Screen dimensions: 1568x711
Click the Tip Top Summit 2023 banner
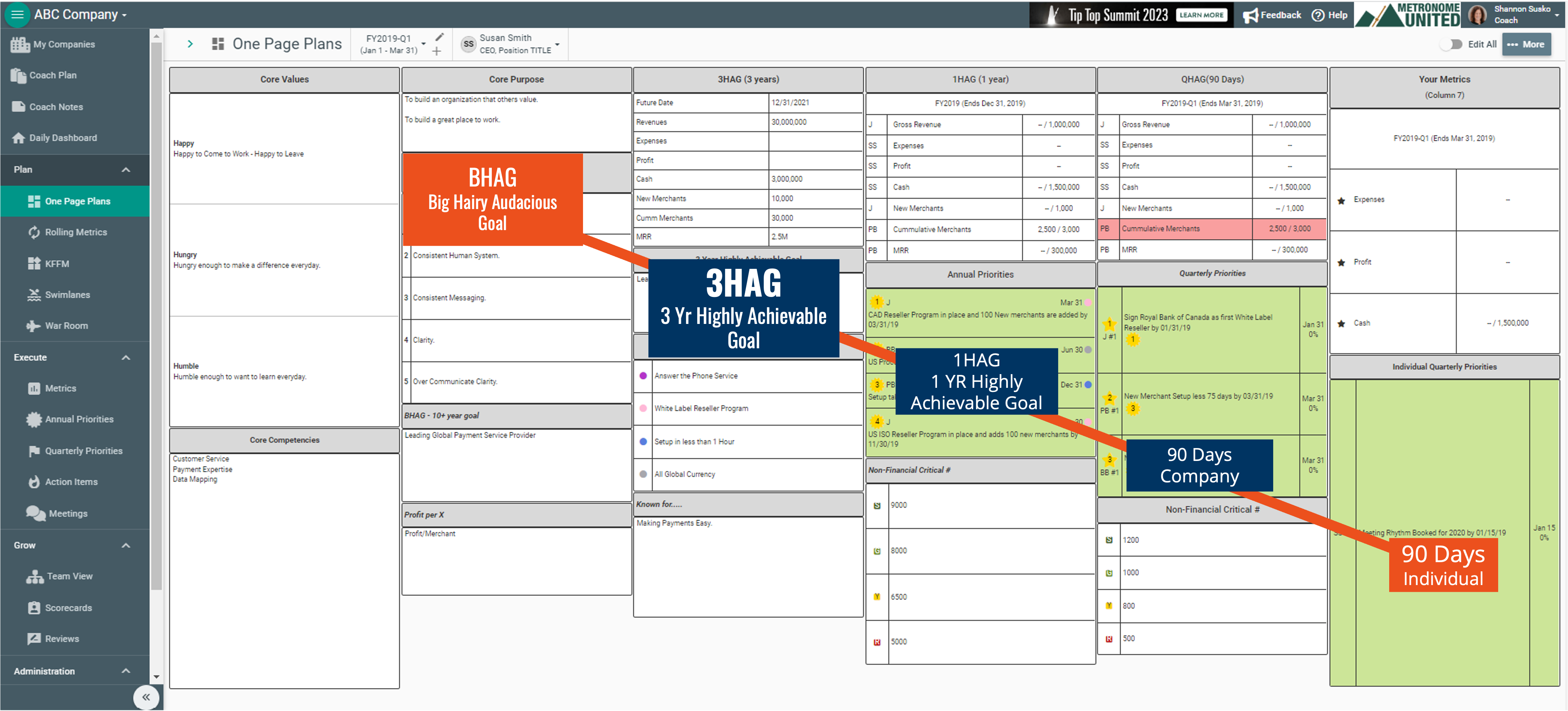1132,15
